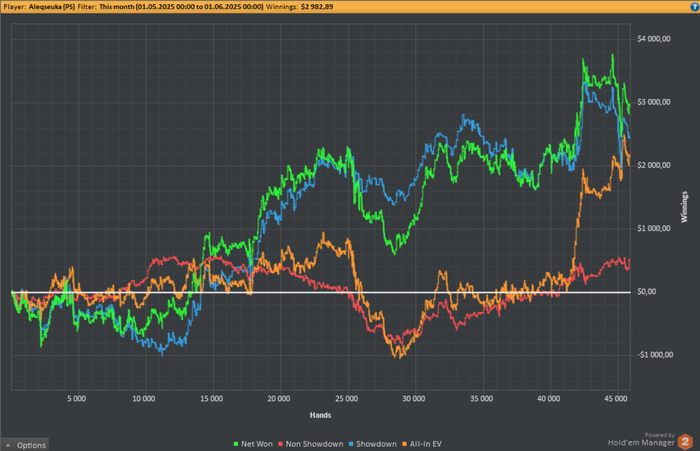This screenshot has width=700, height=451.
Task: Toggle the Showdown legend entry
Action: click(372, 444)
